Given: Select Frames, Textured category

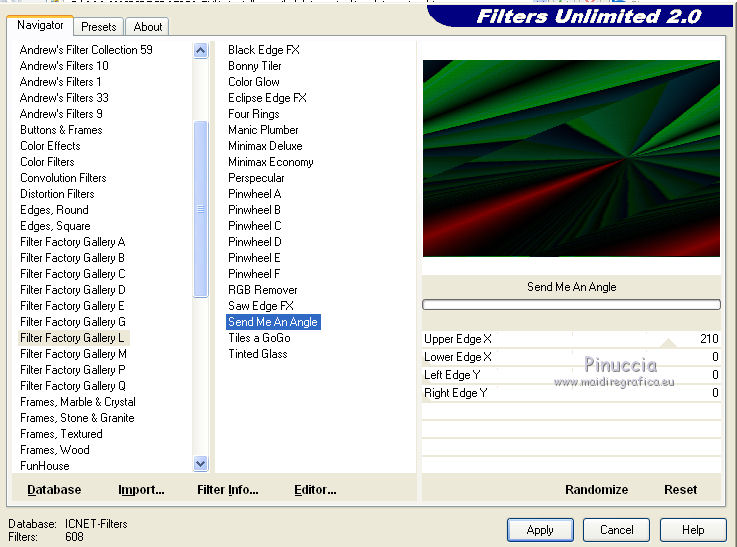Looking at the screenshot, I should (x=61, y=433).
